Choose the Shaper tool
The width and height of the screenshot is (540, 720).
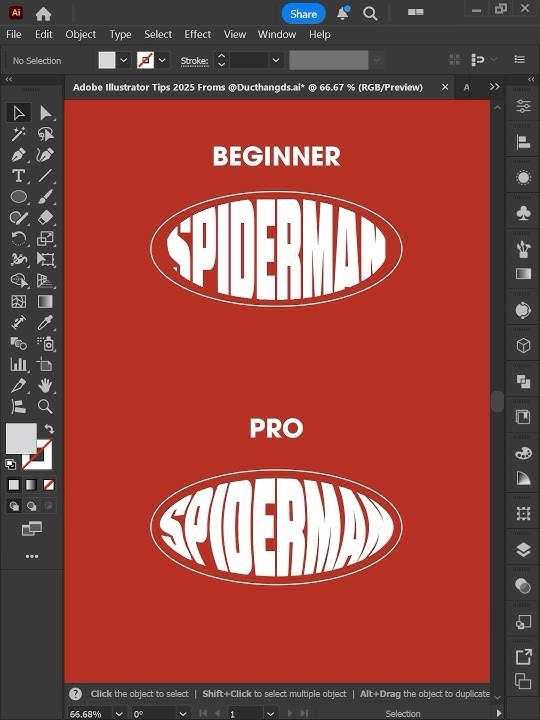pos(18,218)
